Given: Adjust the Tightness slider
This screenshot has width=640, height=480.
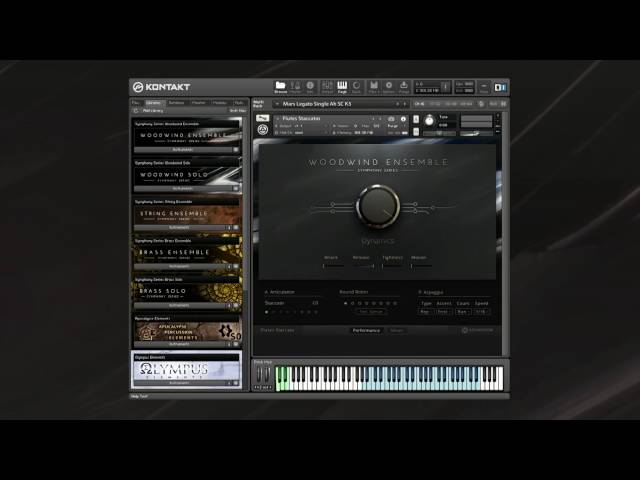Looking at the screenshot, I should (x=392, y=266).
